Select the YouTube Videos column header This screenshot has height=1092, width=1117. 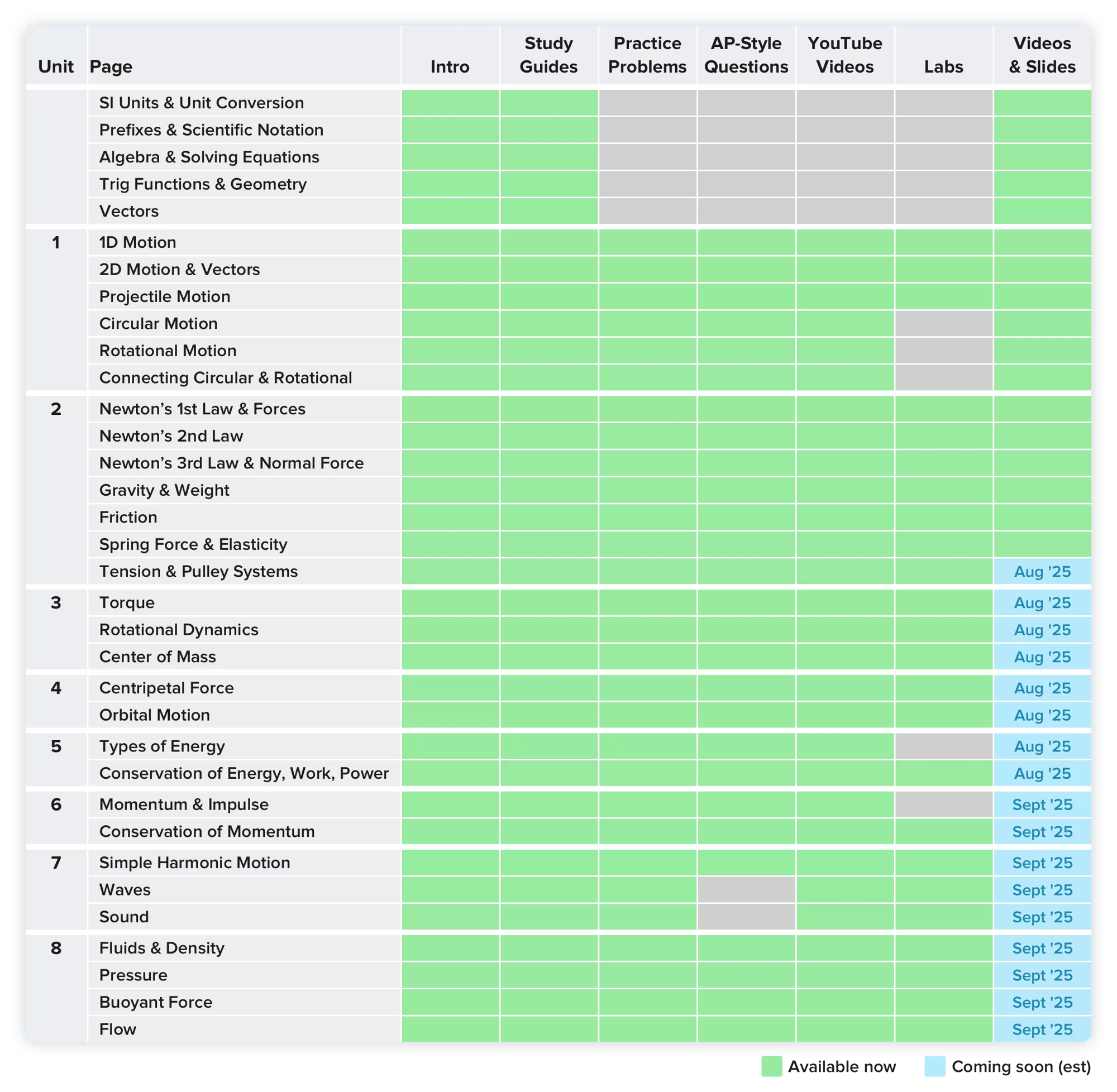coord(844,55)
